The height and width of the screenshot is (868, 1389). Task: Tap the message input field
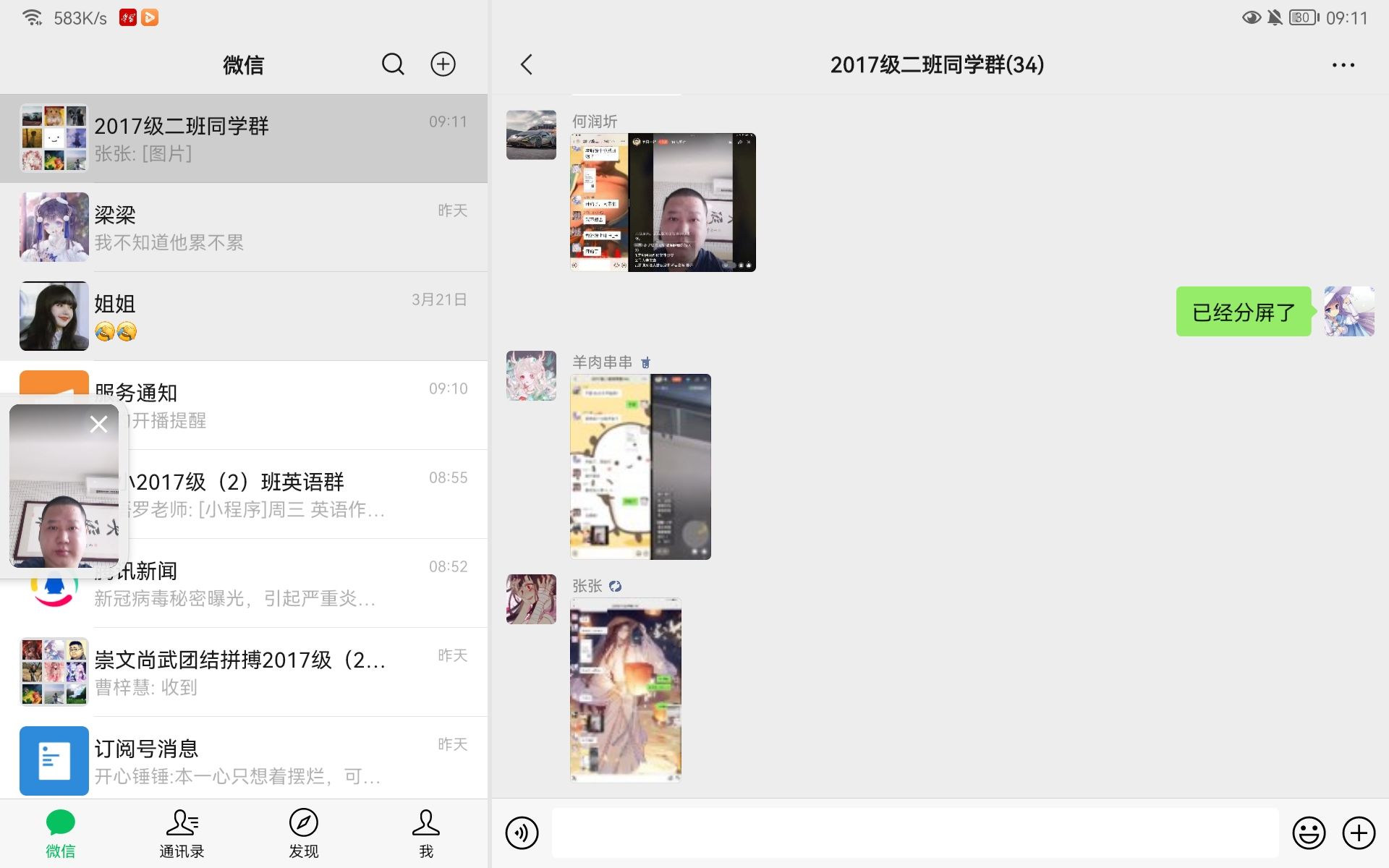tap(912, 833)
